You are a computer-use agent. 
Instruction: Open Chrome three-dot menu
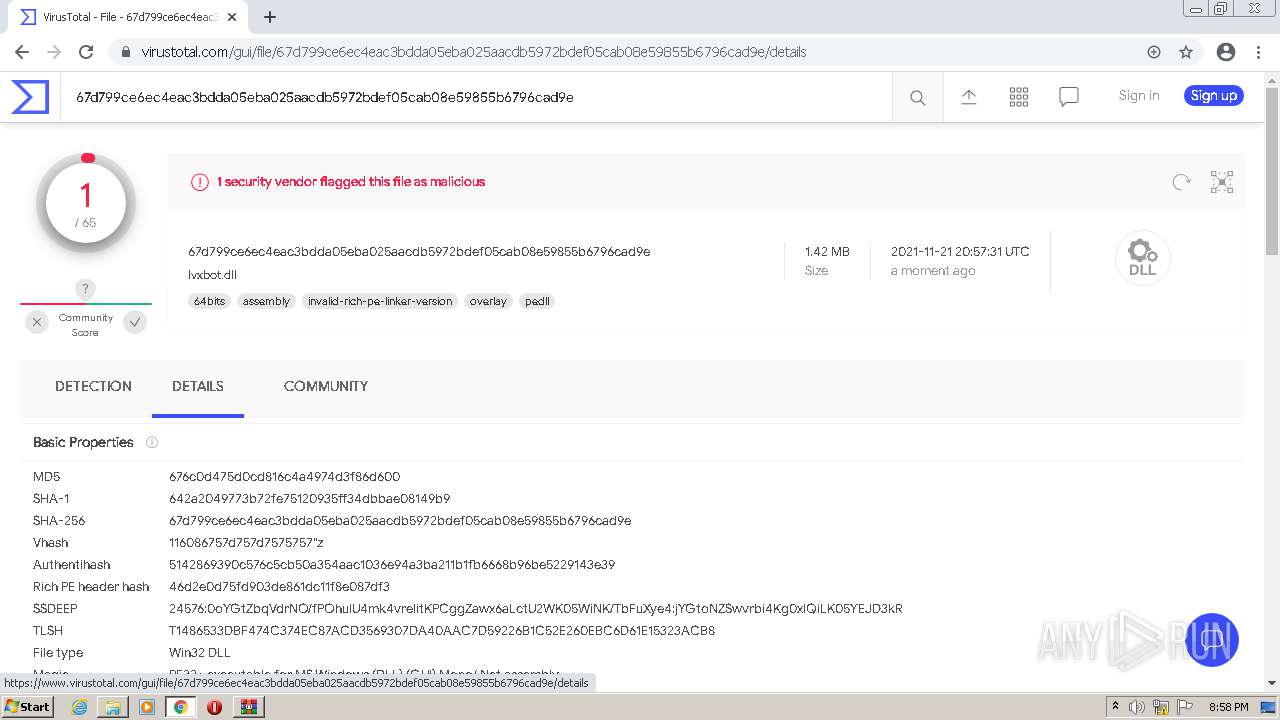[x=1257, y=52]
